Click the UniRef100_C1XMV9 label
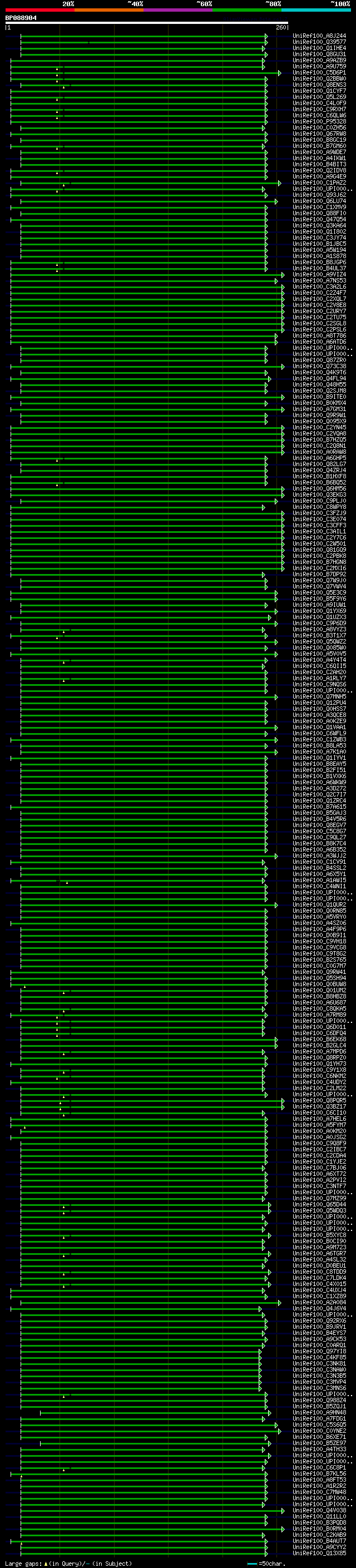The image size is (356, 1568). [319, 207]
